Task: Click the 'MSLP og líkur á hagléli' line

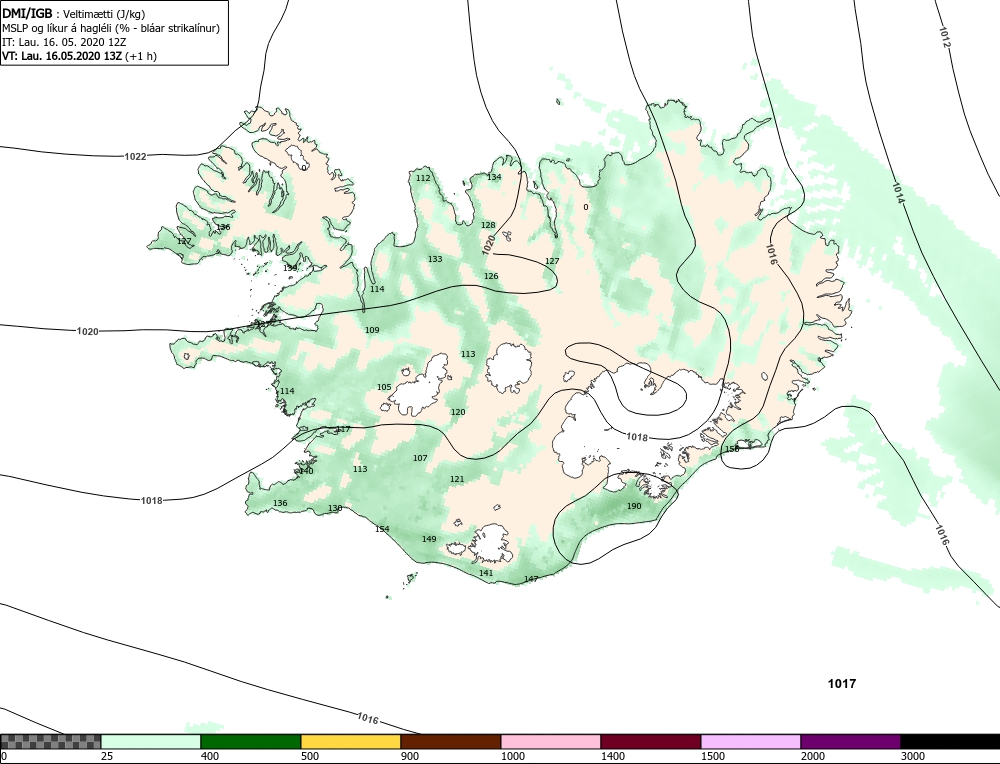Action: coord(111,28)
